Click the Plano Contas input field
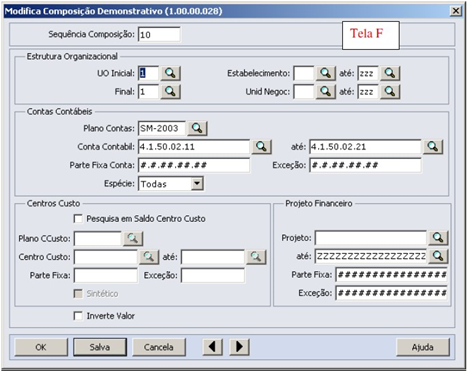467x371 pixels. click(162, 128)
